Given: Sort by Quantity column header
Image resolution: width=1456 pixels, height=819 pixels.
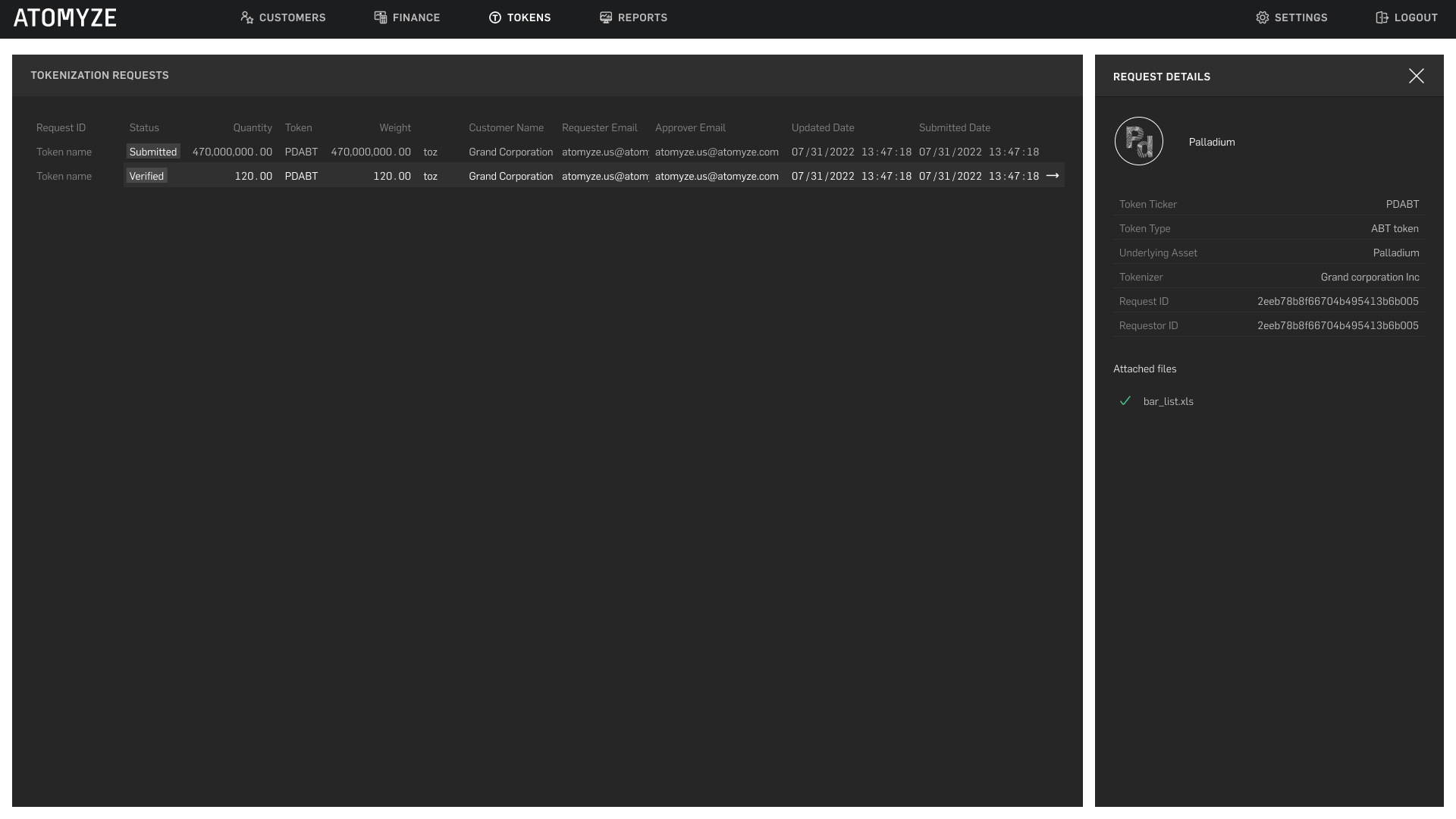Looking at the screenshot, I should click(253, 127).
